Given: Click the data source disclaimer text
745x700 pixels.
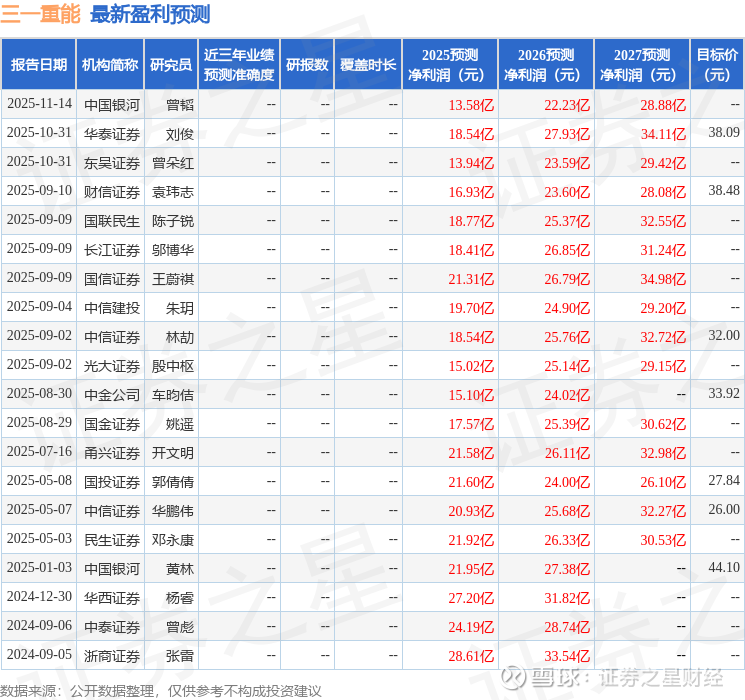Looking at the screenshot, I should pyautogui.click(x=161, y=690).
